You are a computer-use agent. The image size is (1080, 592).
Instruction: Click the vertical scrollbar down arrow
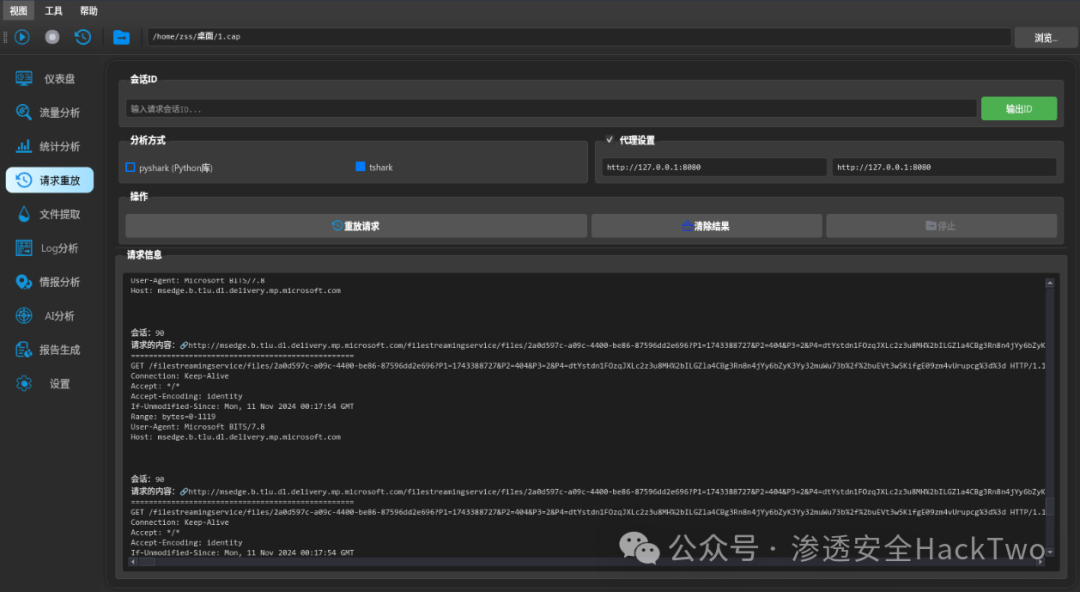(1050, 552)
